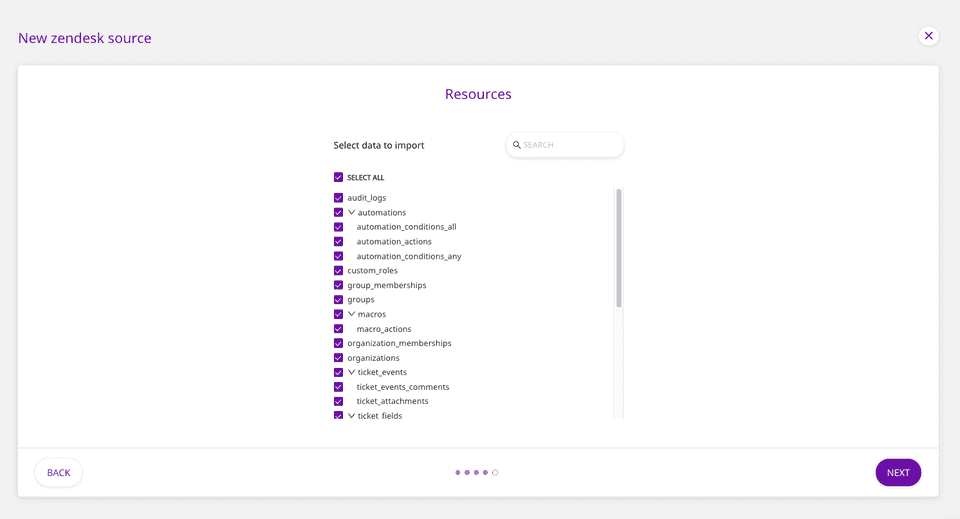Click the search magnifier icon
The image size is (960, 519).
tap(517, 145)
